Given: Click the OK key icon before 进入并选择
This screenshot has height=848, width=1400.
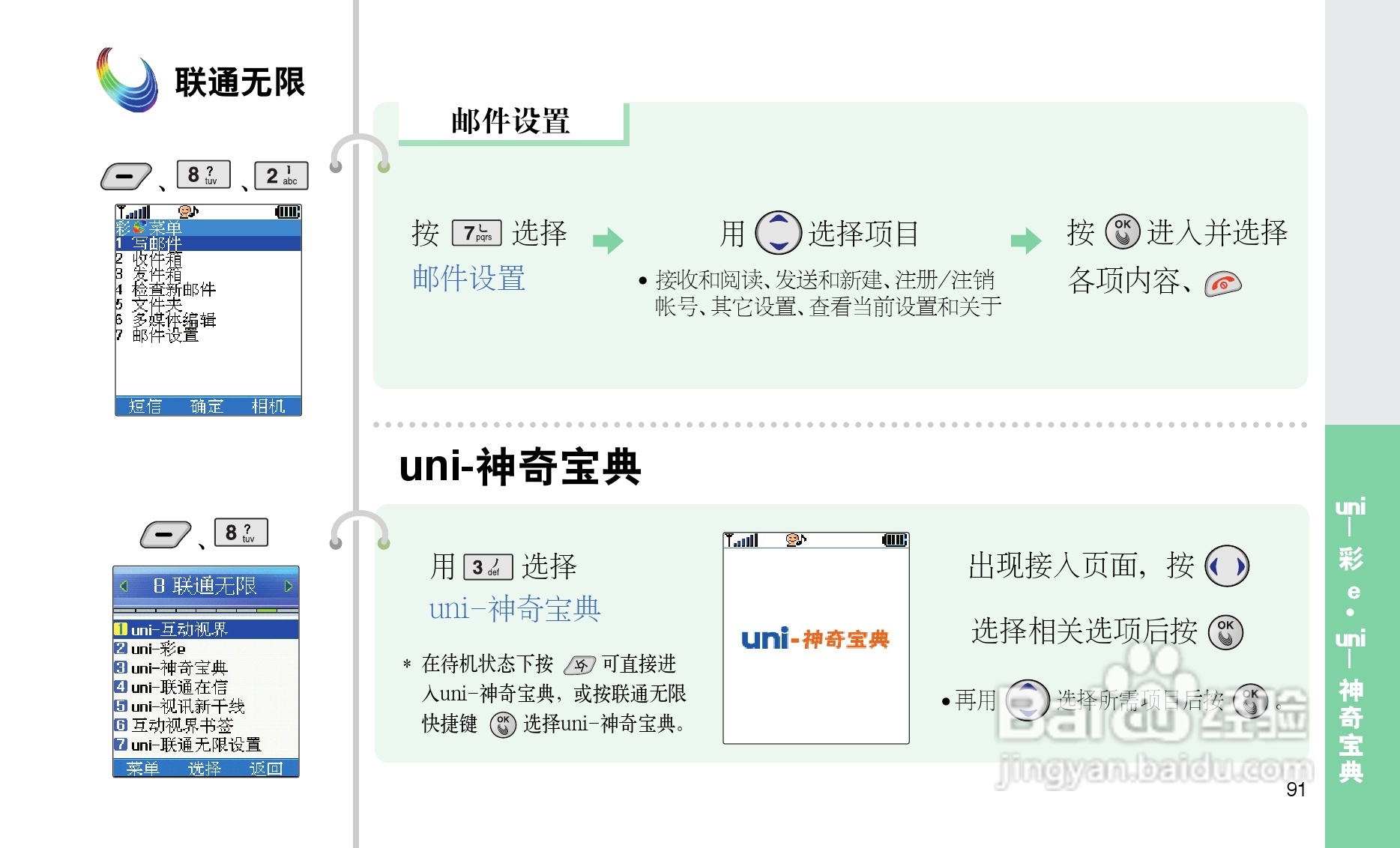Looking at the screenshot, I should [1123, 231].
